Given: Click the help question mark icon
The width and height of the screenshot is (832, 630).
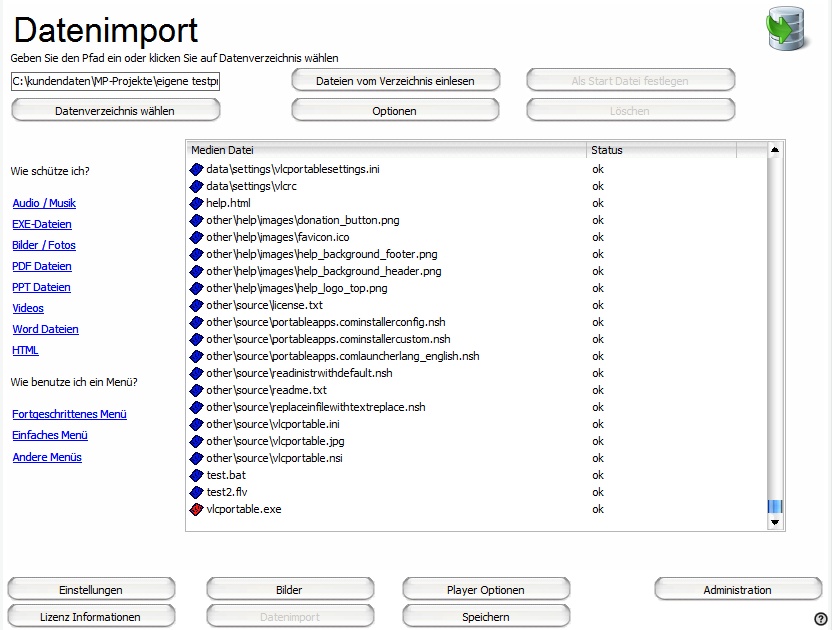Looking at the screenshot, I should [x=821, y=619].
